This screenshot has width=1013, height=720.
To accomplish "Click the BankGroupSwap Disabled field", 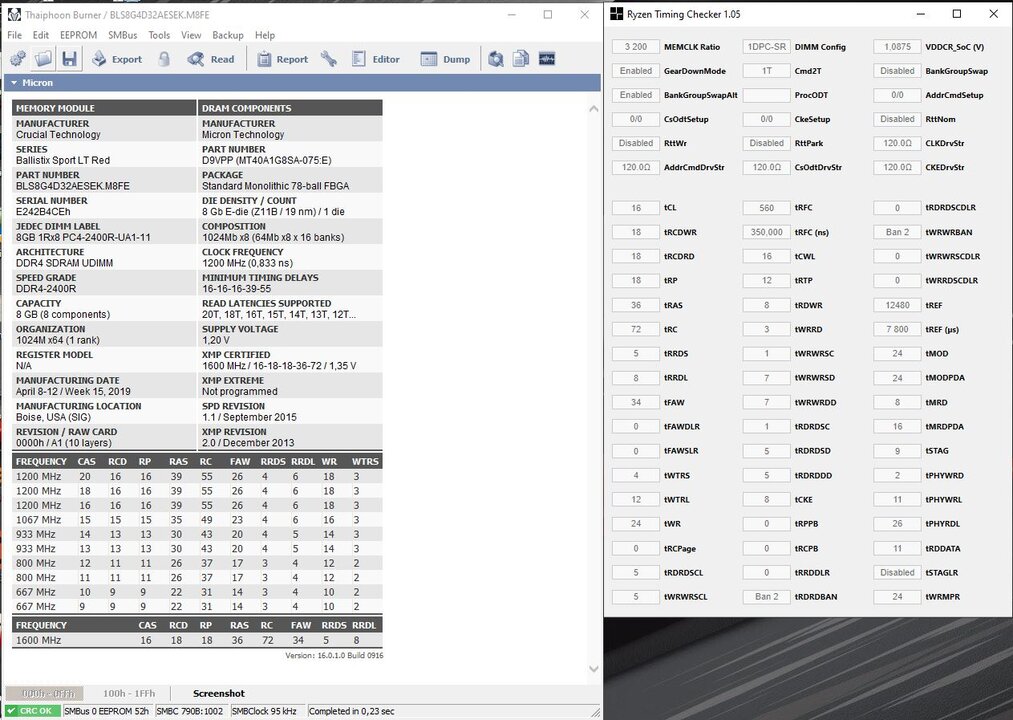I will (x=897, y=70).
